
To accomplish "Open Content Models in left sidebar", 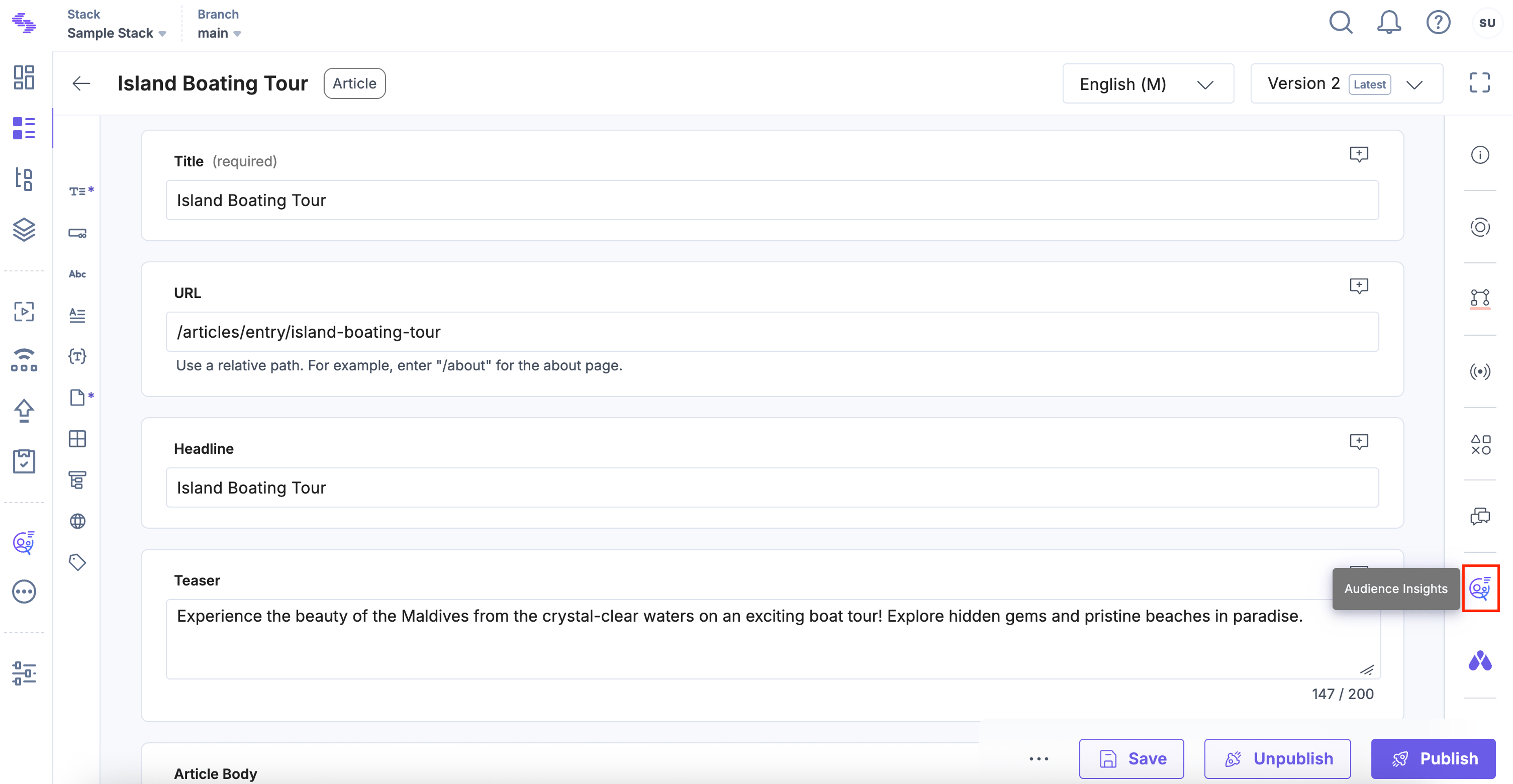I will click(24, 178).
